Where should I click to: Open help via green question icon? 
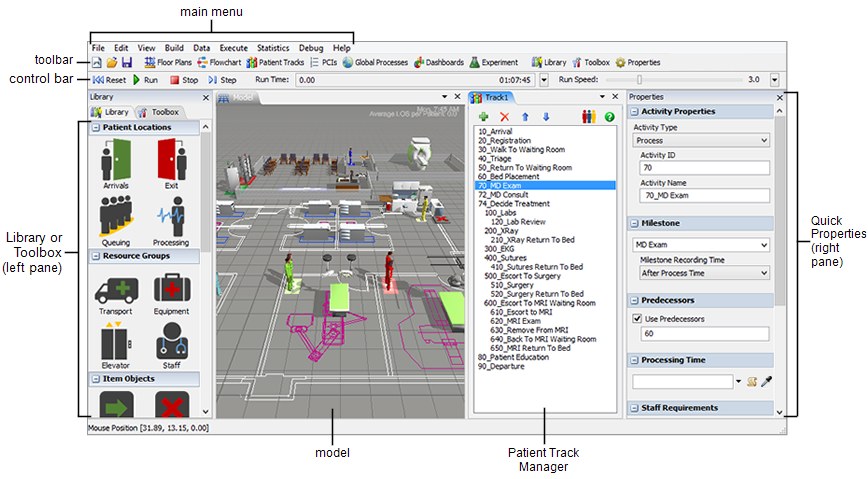point(609,117)
